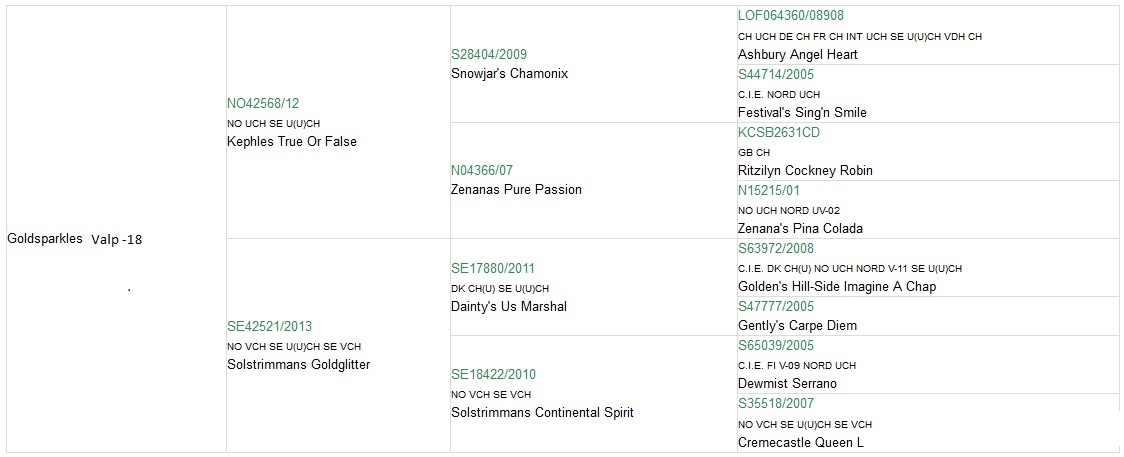Select the dog name Kephles True Or False
The width and height of the screenshot is (1124, 457).
[292, 142]
